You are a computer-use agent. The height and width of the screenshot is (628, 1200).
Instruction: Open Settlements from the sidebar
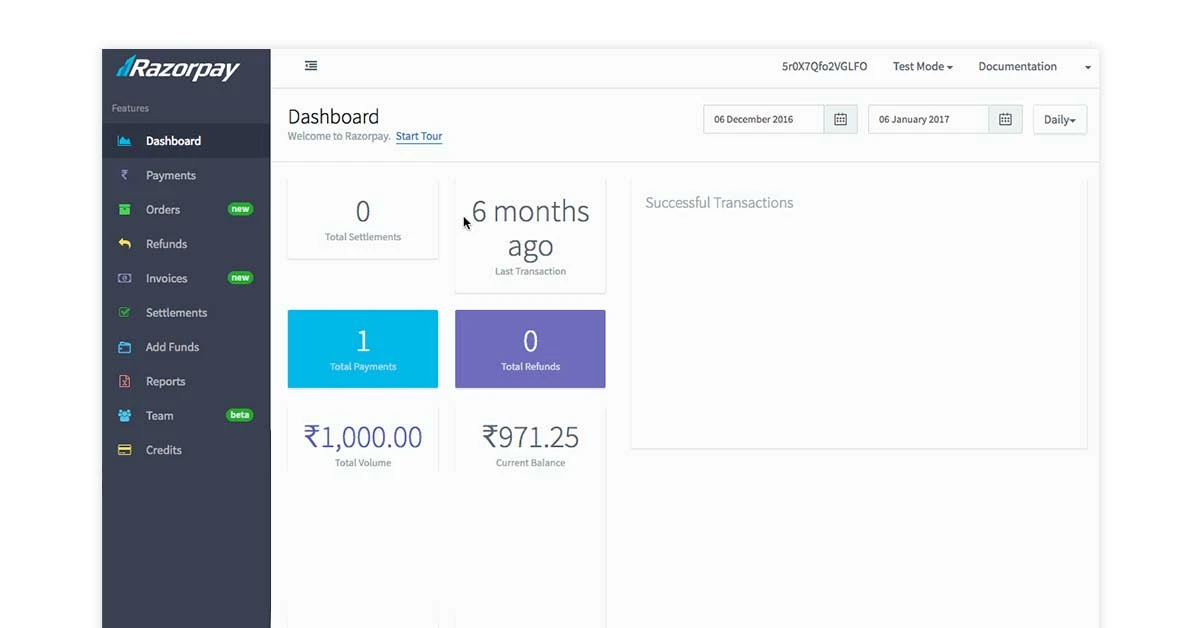tap(178, 312)
